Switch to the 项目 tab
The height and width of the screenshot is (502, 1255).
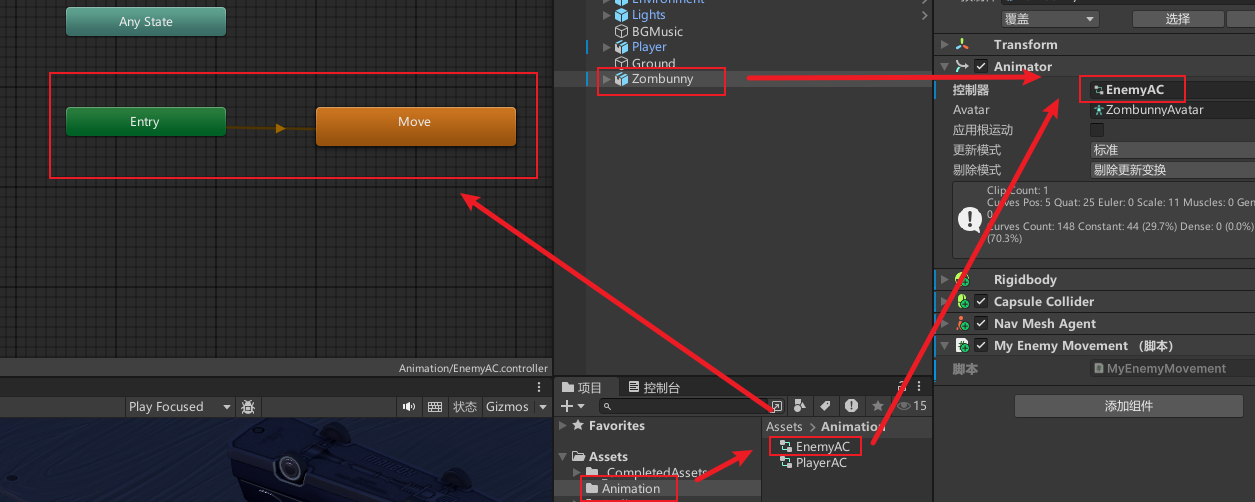[x=582, y=388]
